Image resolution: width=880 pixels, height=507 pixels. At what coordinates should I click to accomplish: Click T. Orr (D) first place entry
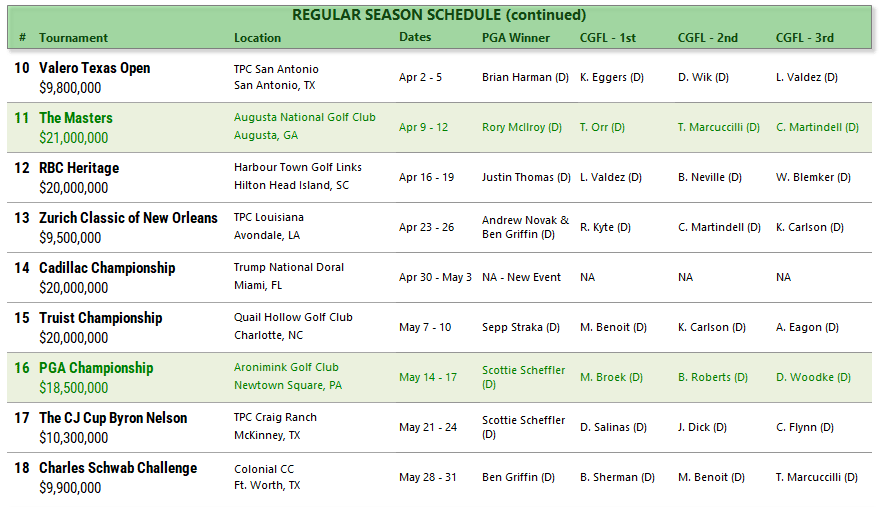[602, 127]
